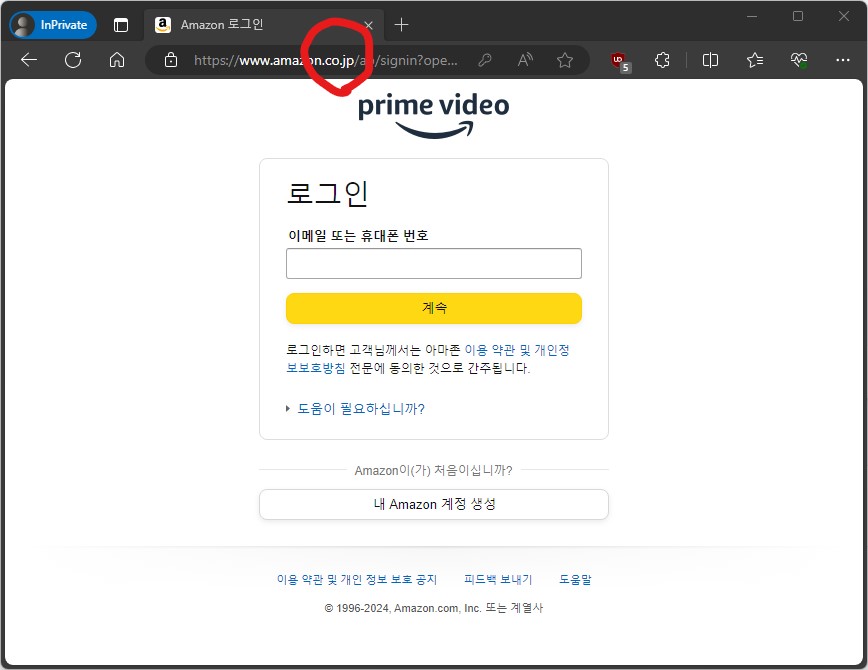
Task: Minimize the browser window
Action: click(752, 16)
